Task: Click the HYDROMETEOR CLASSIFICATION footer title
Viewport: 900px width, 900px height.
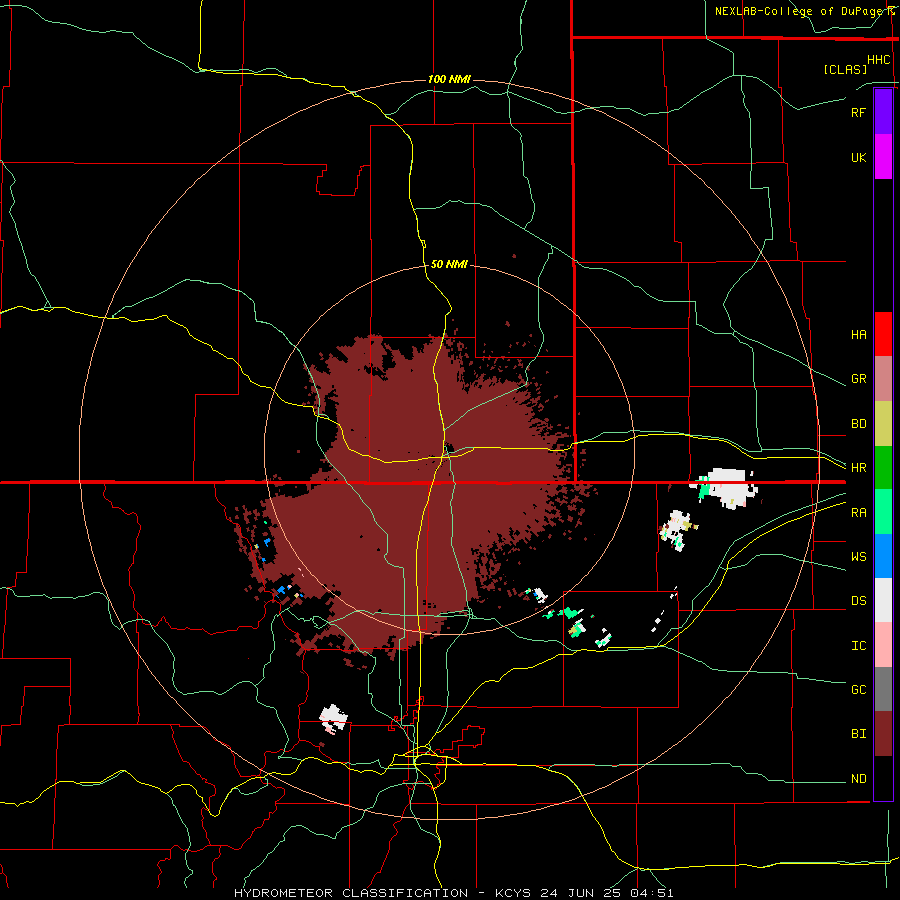Action: click(x=351, y=893)
